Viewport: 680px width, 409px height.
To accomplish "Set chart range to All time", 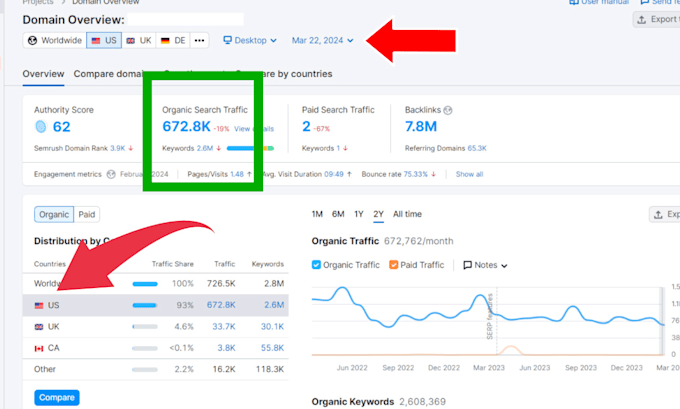I will point(407,214).
